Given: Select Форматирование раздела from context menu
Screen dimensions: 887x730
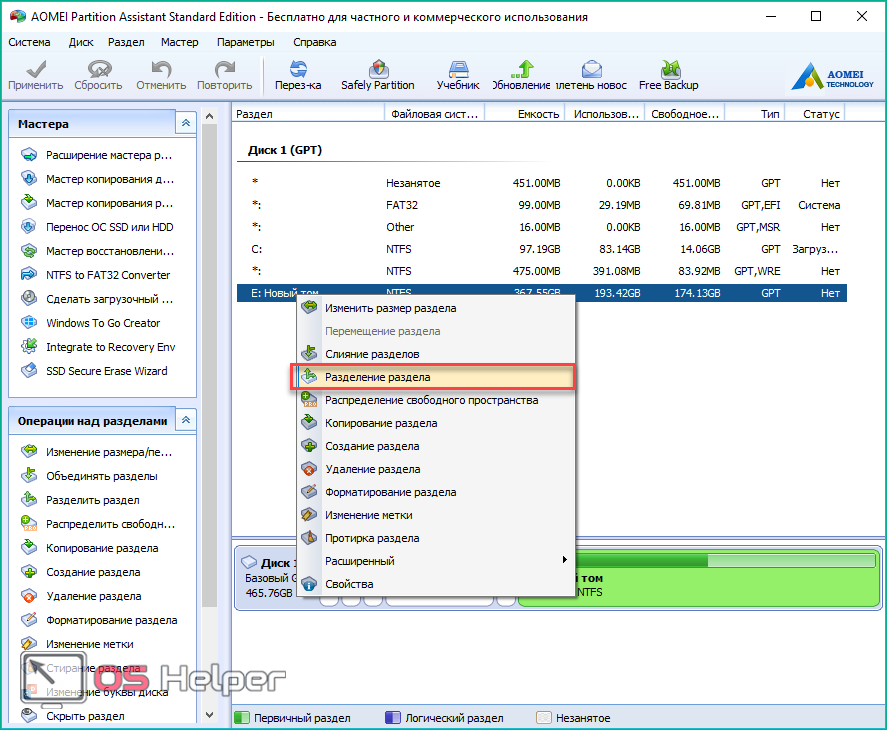Looking at the screenshot, I should [390, 492].
